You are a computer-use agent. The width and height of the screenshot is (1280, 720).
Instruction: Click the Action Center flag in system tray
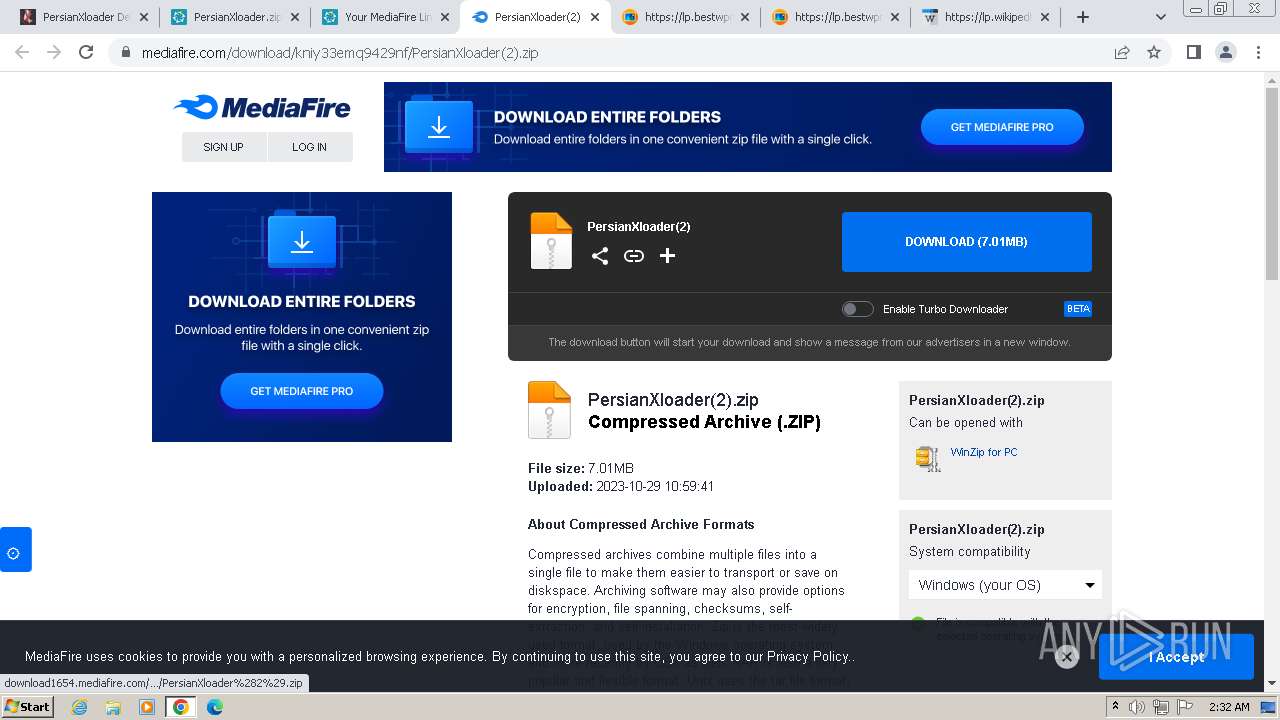point(1185,707)
